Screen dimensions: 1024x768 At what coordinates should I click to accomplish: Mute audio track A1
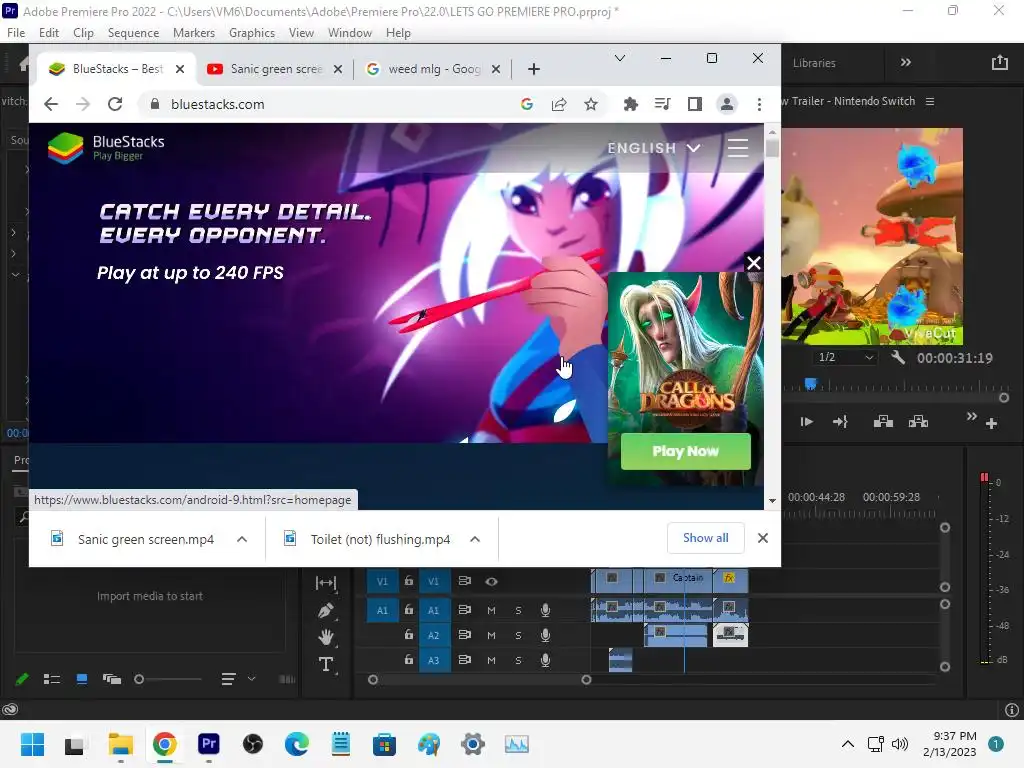point(491,611)
